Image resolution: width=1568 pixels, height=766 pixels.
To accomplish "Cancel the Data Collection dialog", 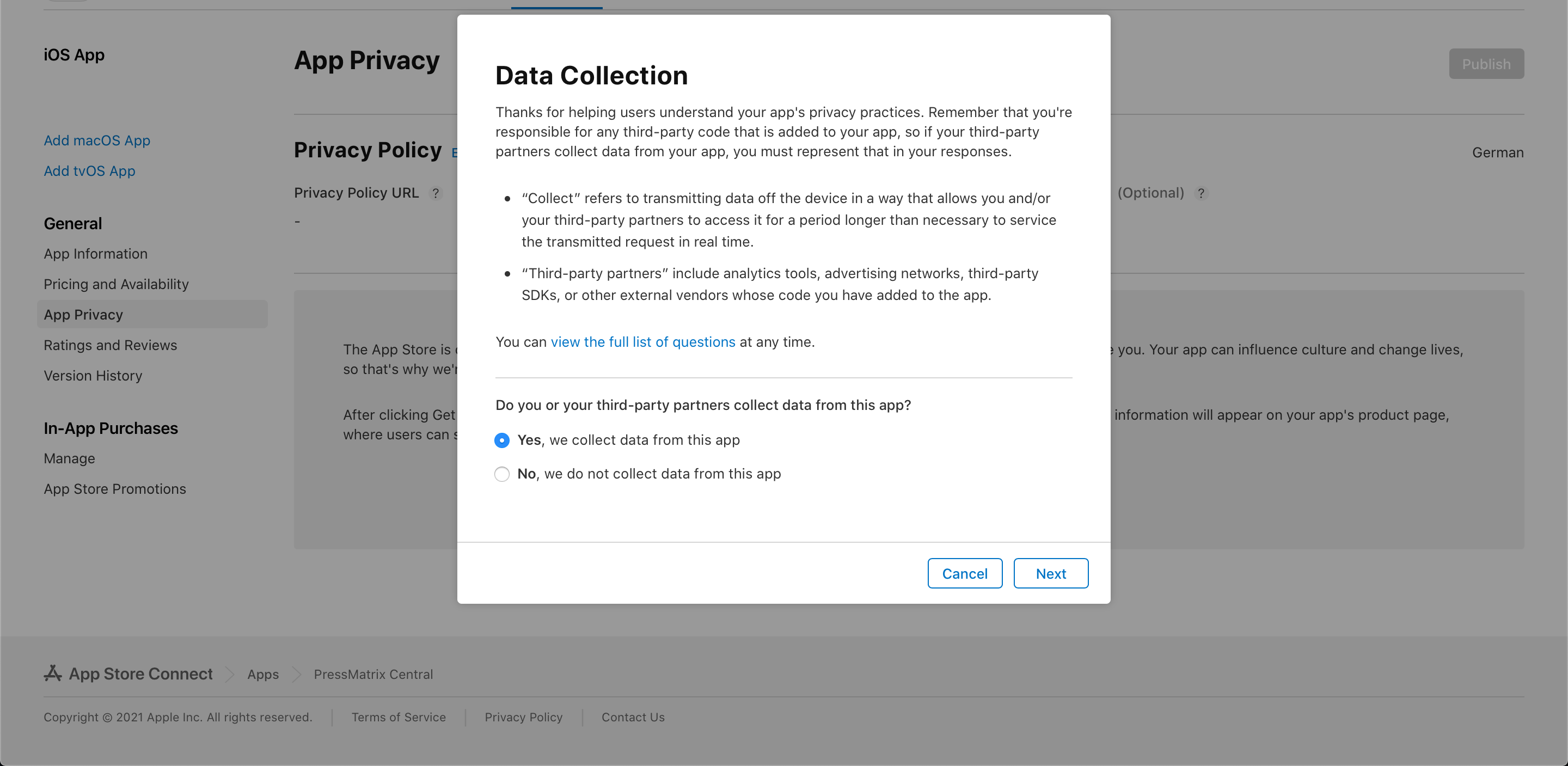I will tap(965, 574).
